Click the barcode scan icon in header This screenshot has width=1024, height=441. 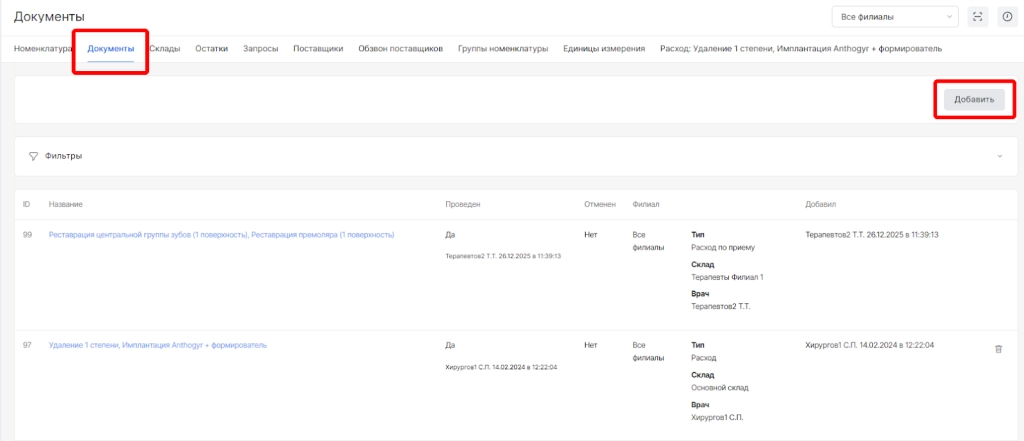click(x=977, y=17)
